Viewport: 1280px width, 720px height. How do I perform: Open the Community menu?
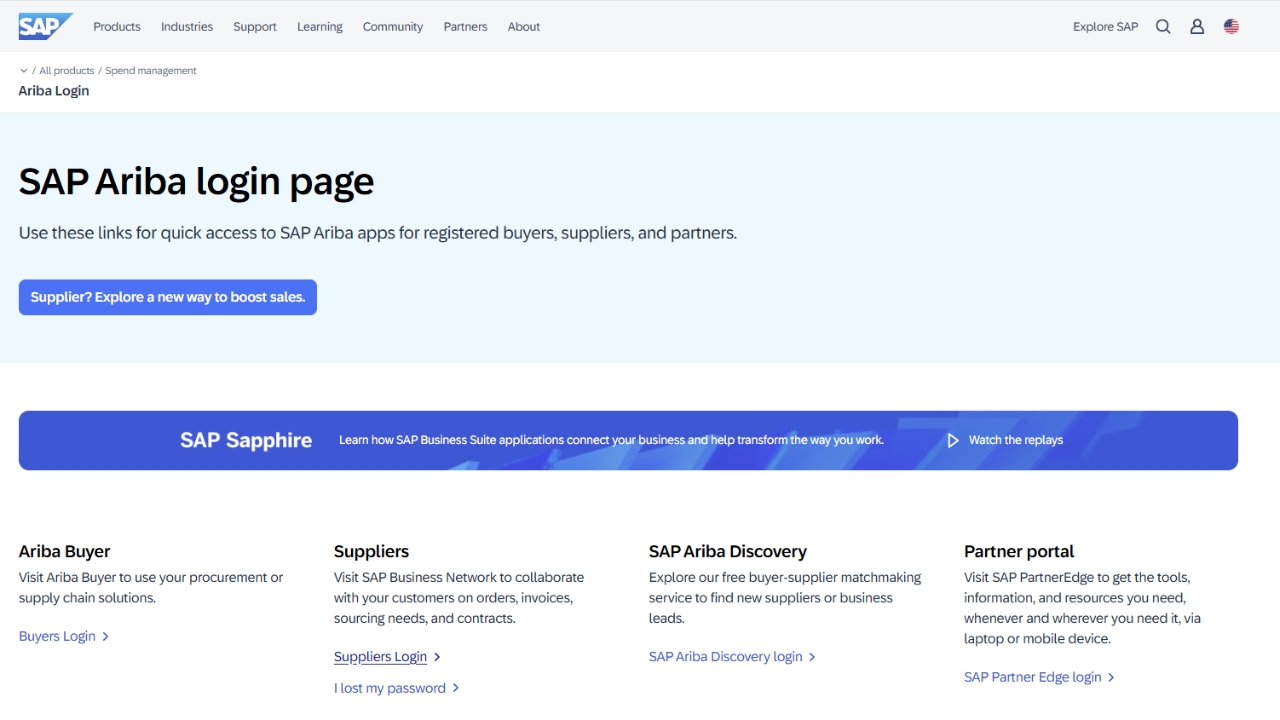click(x=393, y=27)
